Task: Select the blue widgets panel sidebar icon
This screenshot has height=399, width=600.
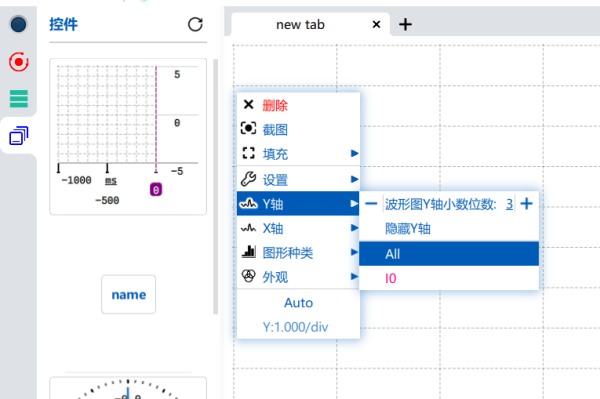Action: coord(19,135)
